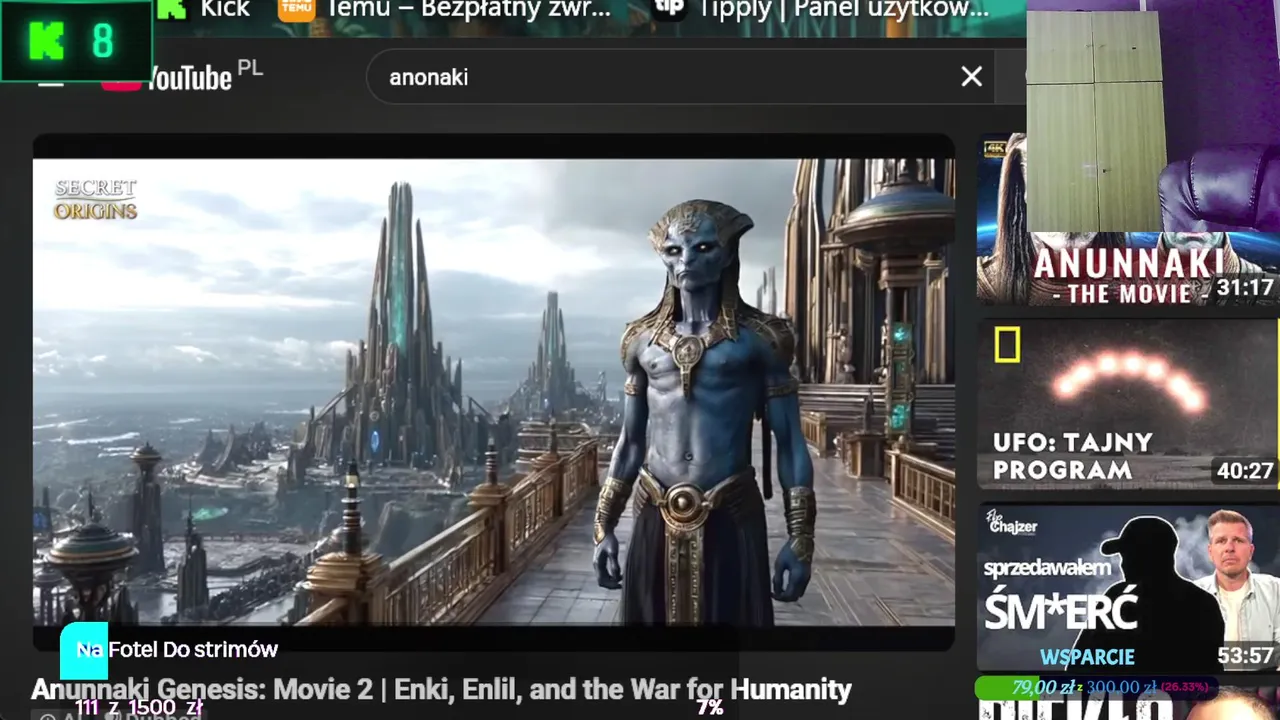
Task: Open the "sprzedawałem ŚM*ERĆ" suggested video
Action: (1127, 588)
